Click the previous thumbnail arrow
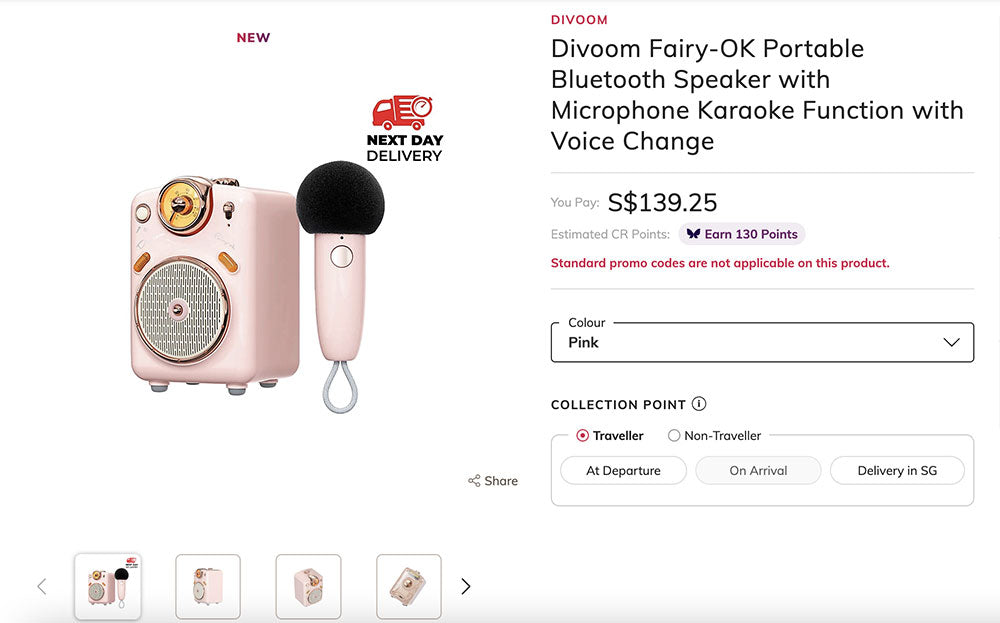 (x=42, y=587)
